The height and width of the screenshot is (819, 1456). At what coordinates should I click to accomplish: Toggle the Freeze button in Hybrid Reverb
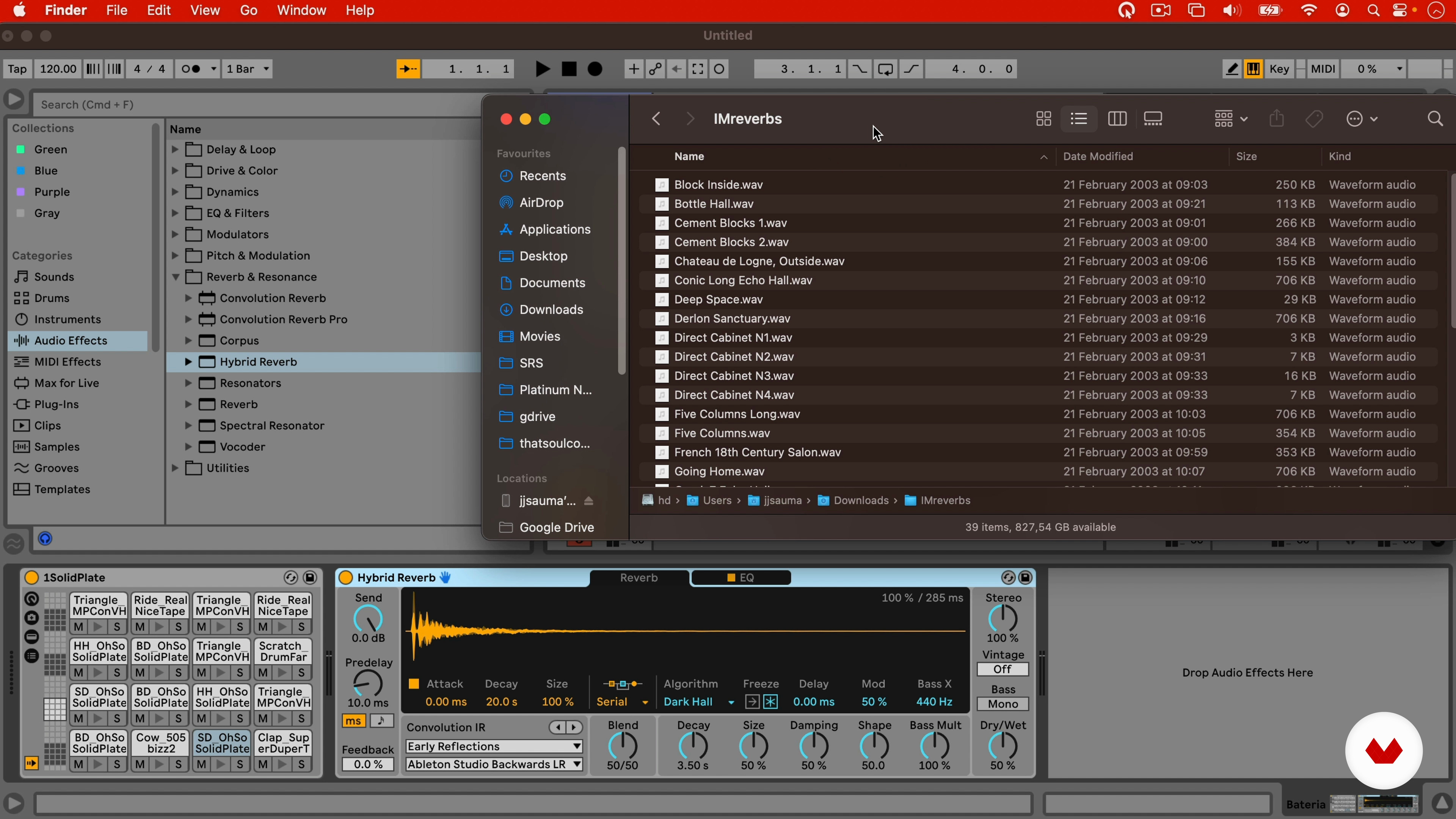pos(770,702)
